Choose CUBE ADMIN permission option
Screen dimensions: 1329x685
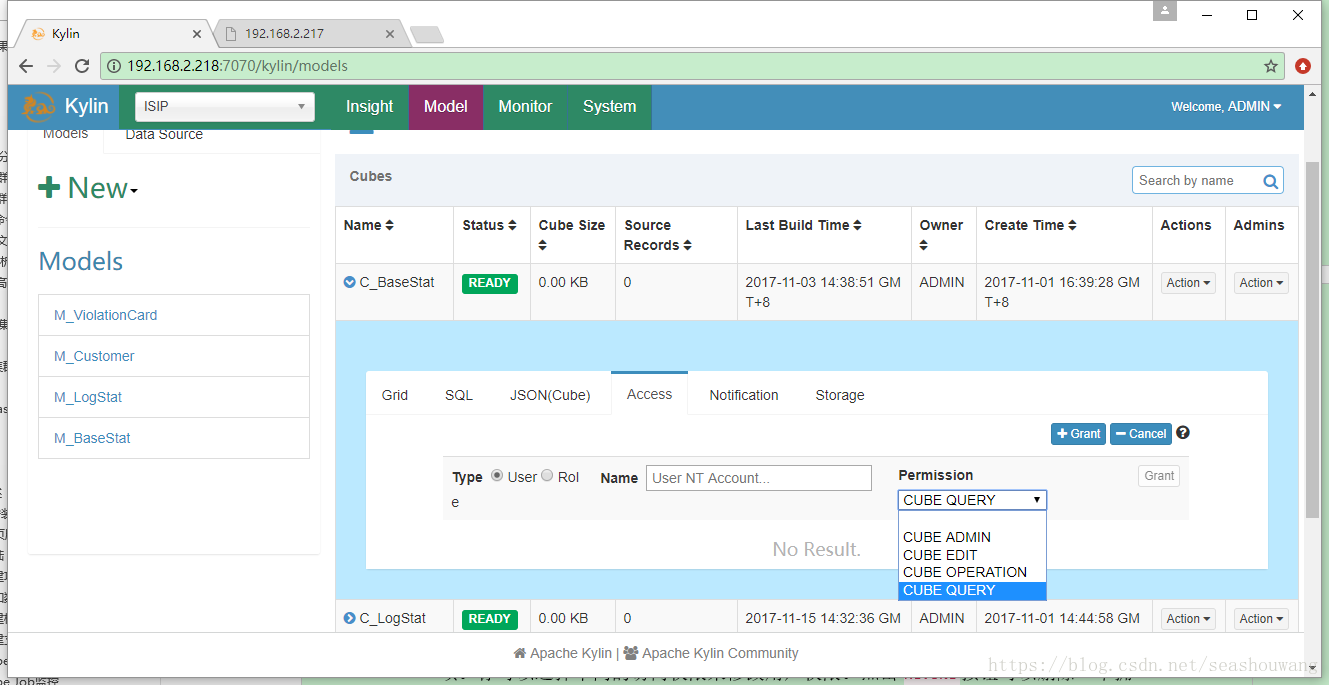click(972, 537)
